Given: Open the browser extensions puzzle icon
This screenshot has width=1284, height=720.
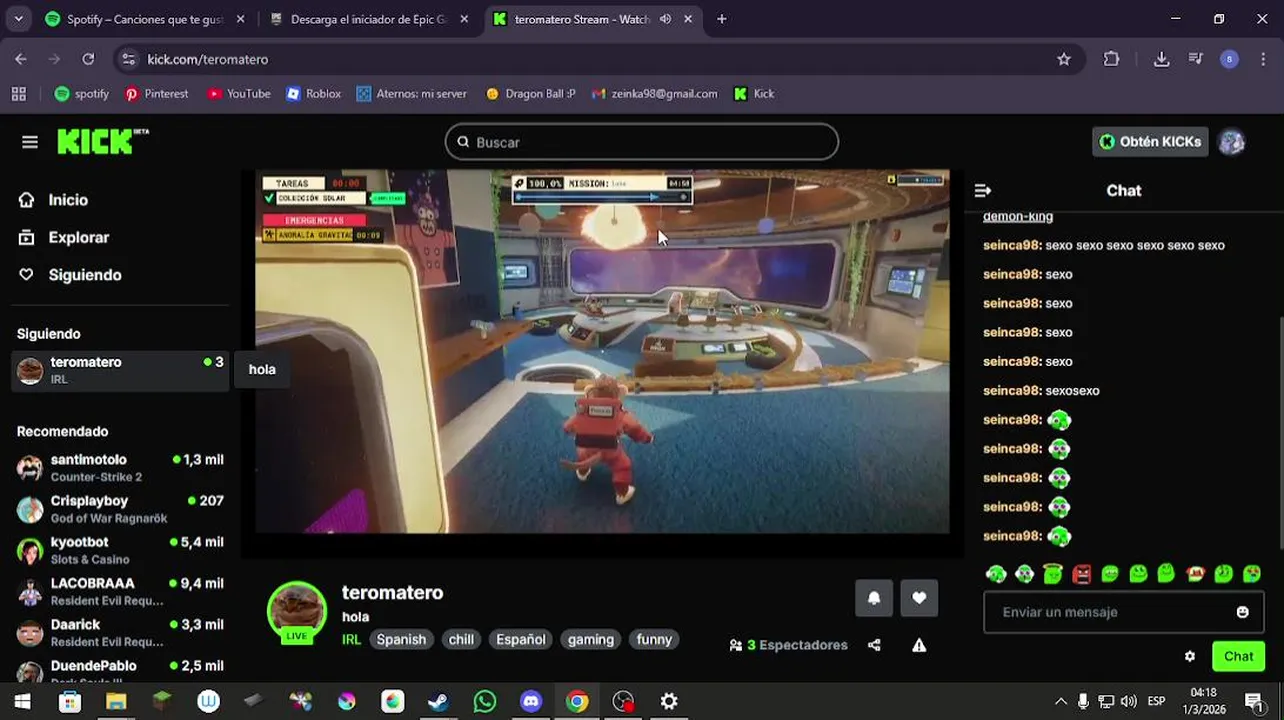Looking at the screenshot, I should coord(1111,59).
